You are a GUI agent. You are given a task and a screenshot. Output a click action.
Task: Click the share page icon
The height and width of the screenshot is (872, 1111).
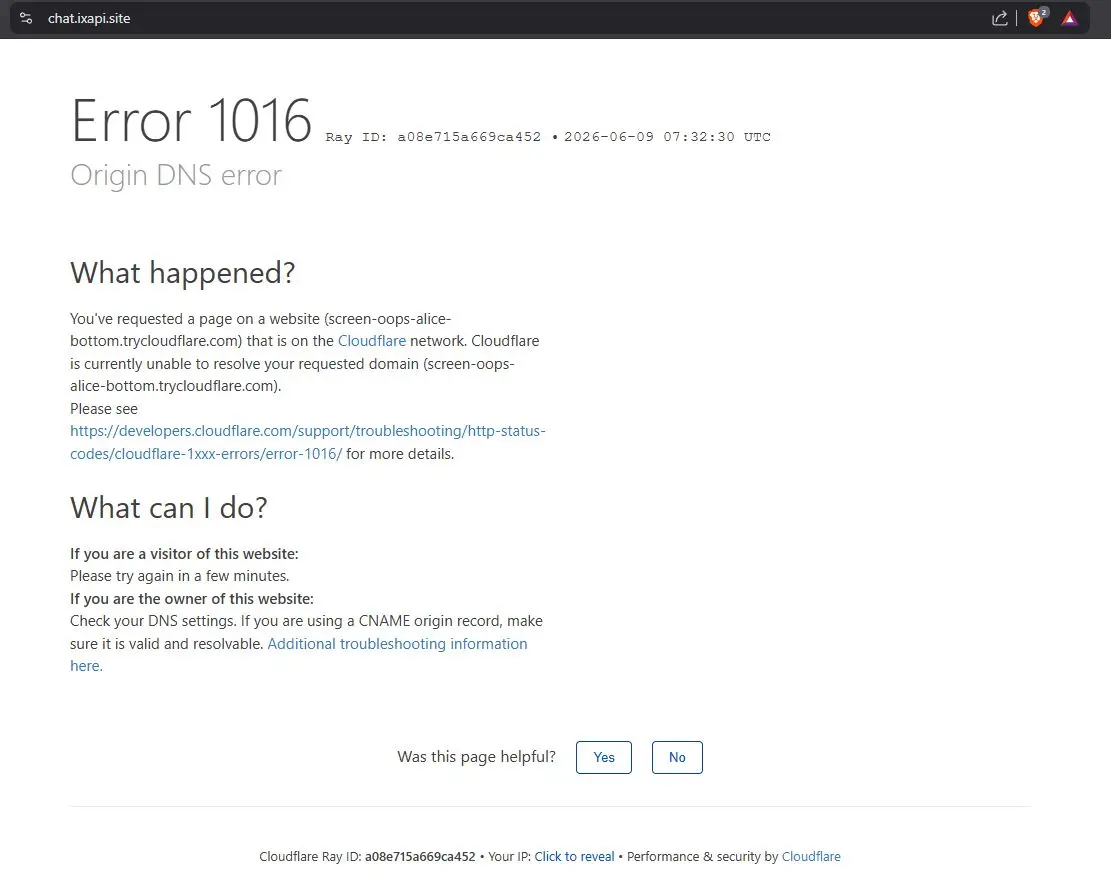click(999, 18)
